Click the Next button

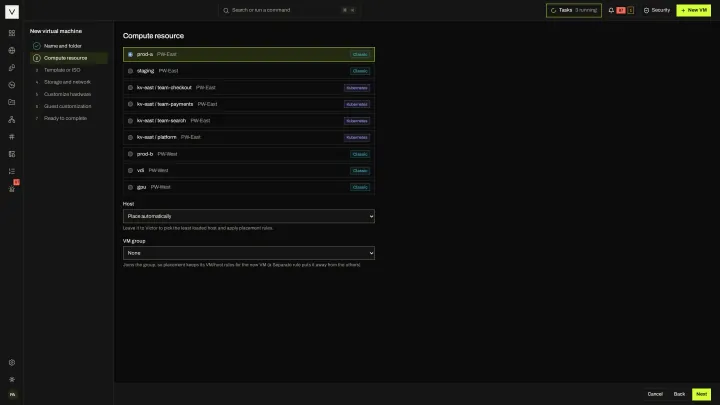coord(701,394)
